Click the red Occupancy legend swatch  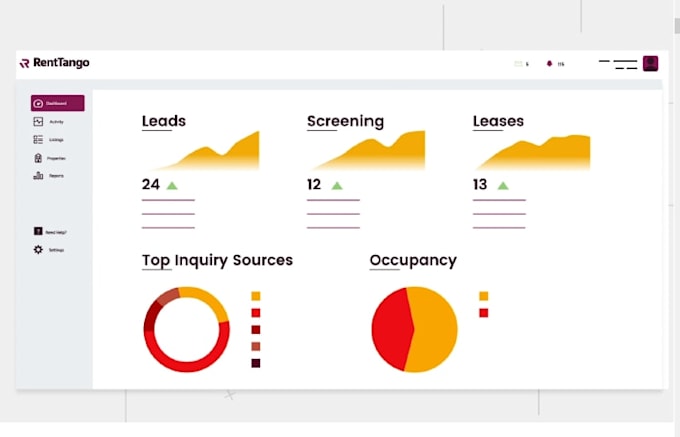coord(484,313)
